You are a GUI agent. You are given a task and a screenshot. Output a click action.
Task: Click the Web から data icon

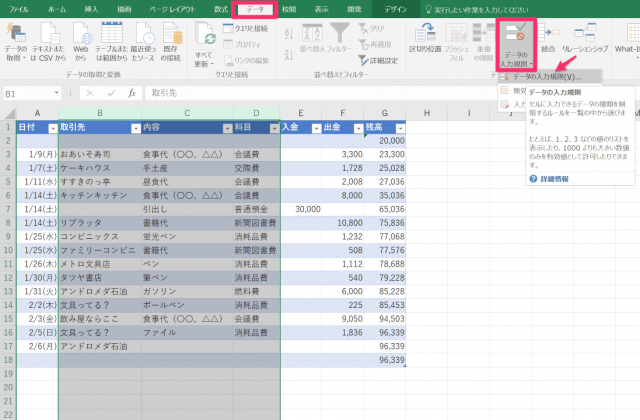tap(81, 34)
